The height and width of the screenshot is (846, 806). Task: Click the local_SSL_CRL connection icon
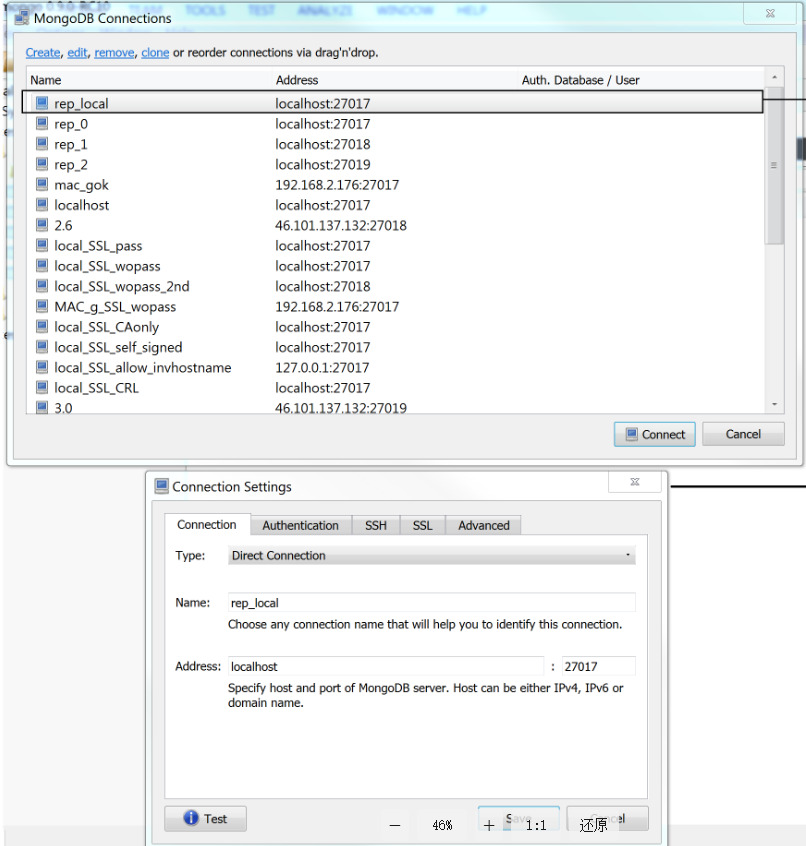click(42, 387)
